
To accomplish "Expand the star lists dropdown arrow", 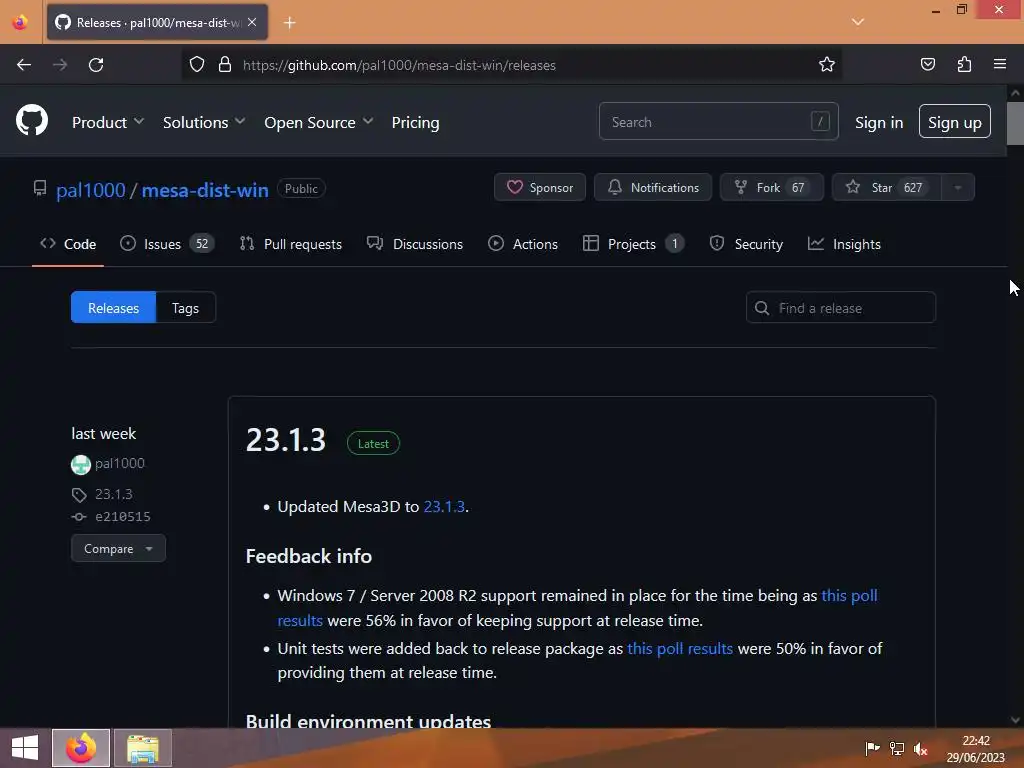I will pos(958,187).
